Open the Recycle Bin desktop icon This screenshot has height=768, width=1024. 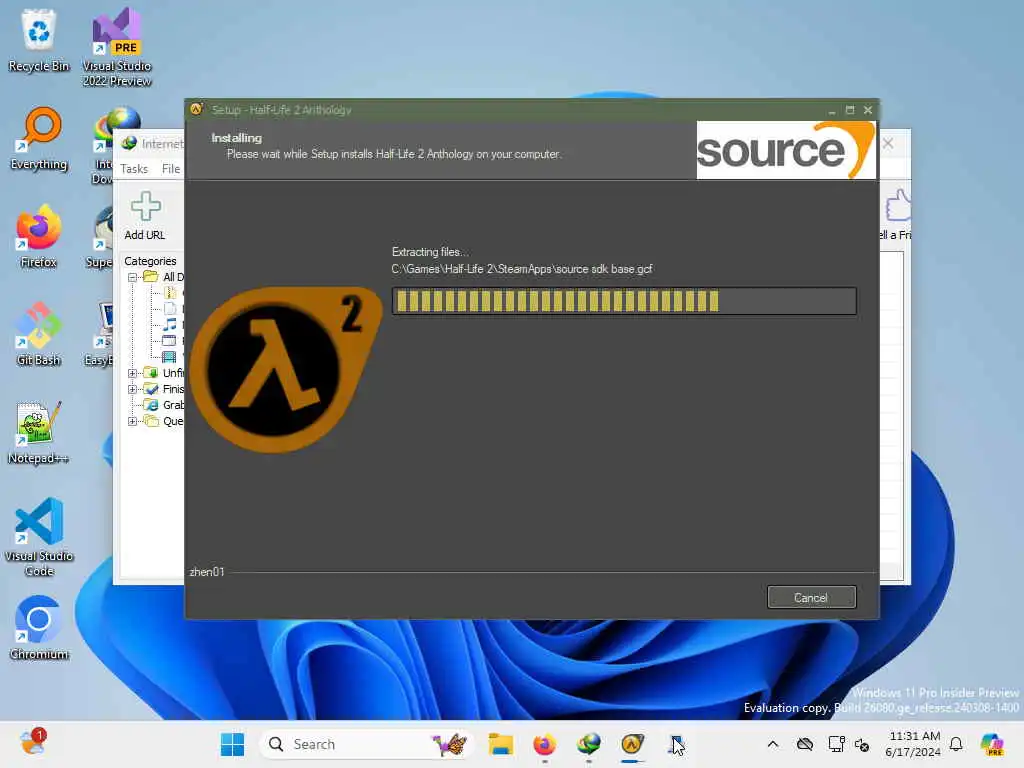[39, 40]
